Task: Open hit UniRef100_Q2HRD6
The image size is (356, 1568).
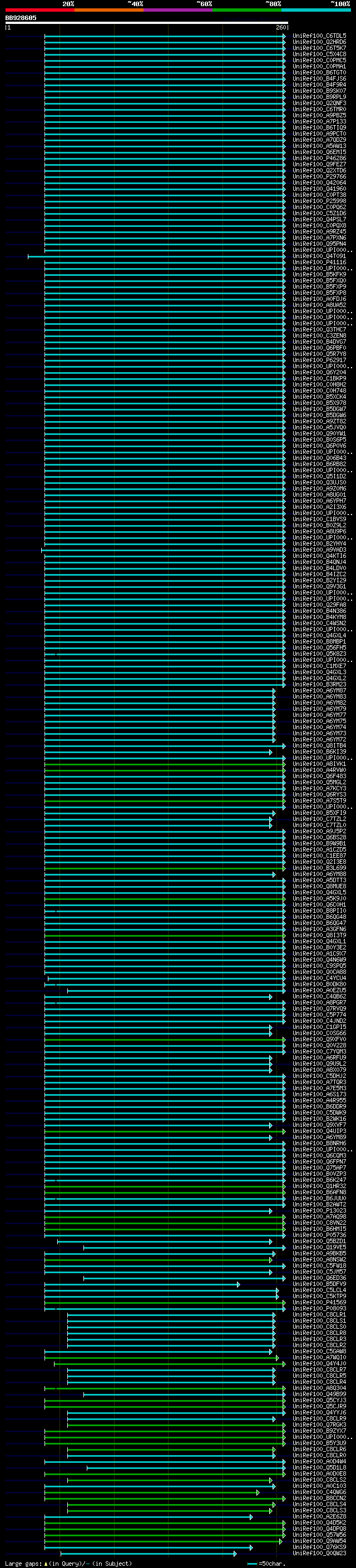Action: tap(319, 42)
